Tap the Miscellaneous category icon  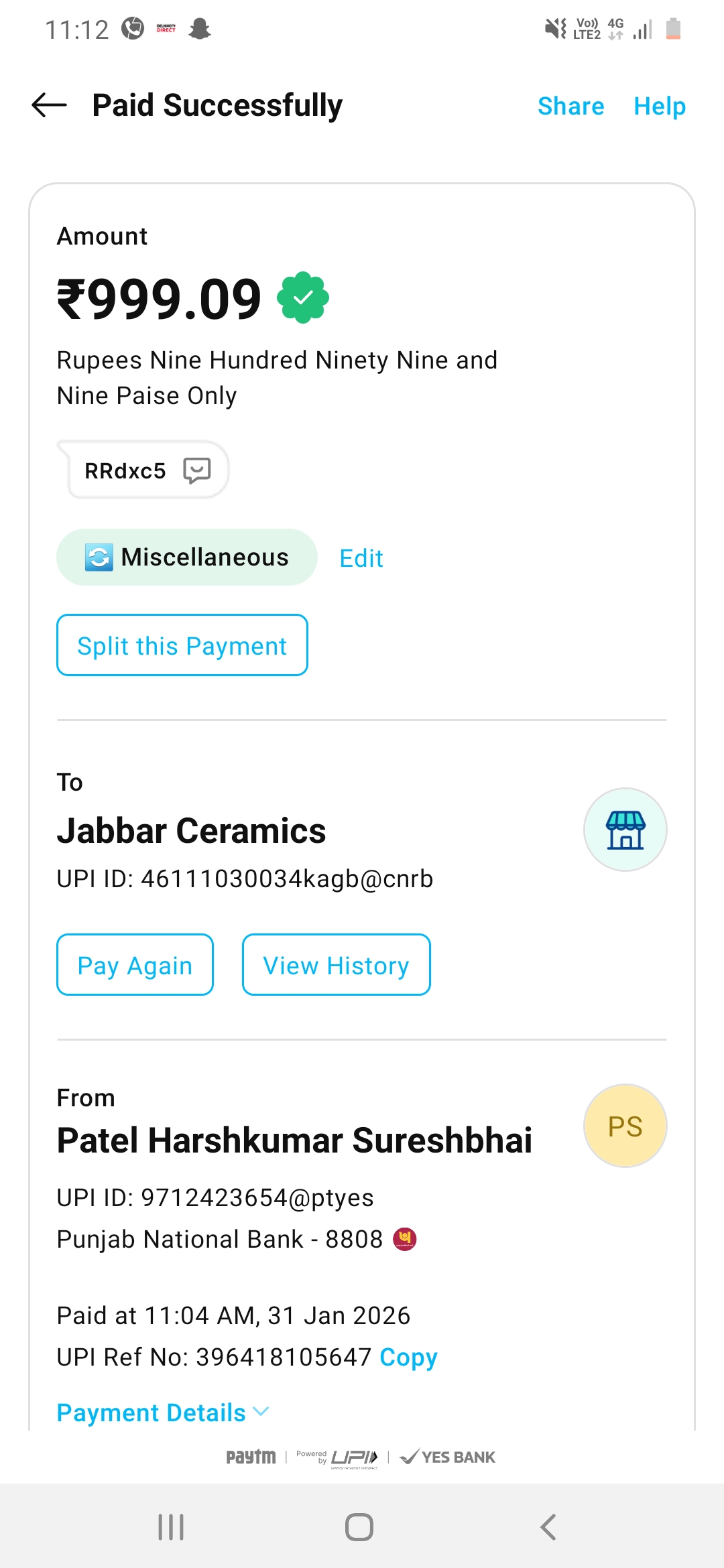point(99,558)
